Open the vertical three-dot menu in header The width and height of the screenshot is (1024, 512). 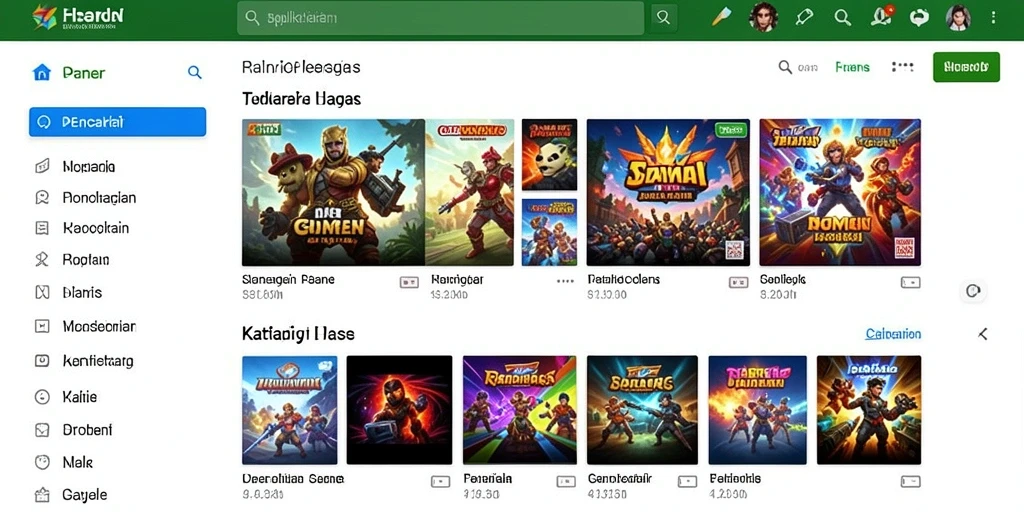[993, 18]
